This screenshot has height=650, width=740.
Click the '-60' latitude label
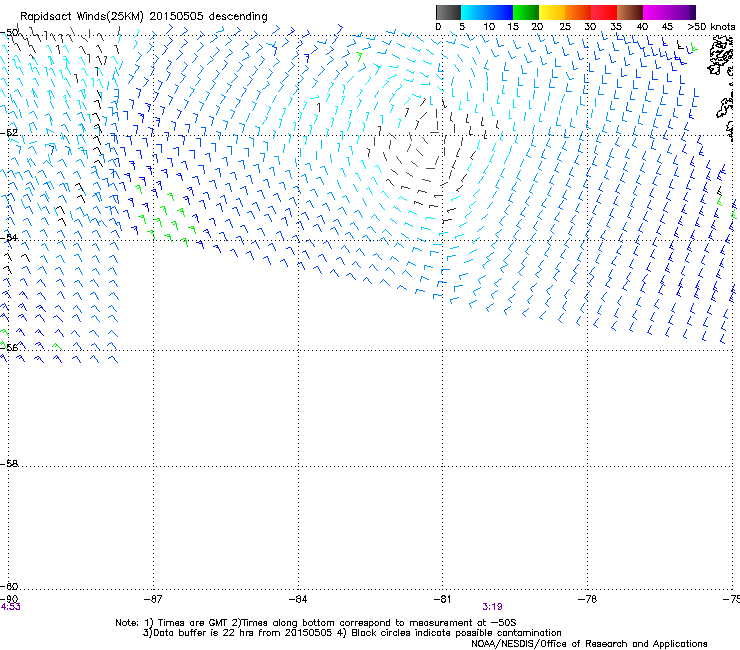[9, 586]
